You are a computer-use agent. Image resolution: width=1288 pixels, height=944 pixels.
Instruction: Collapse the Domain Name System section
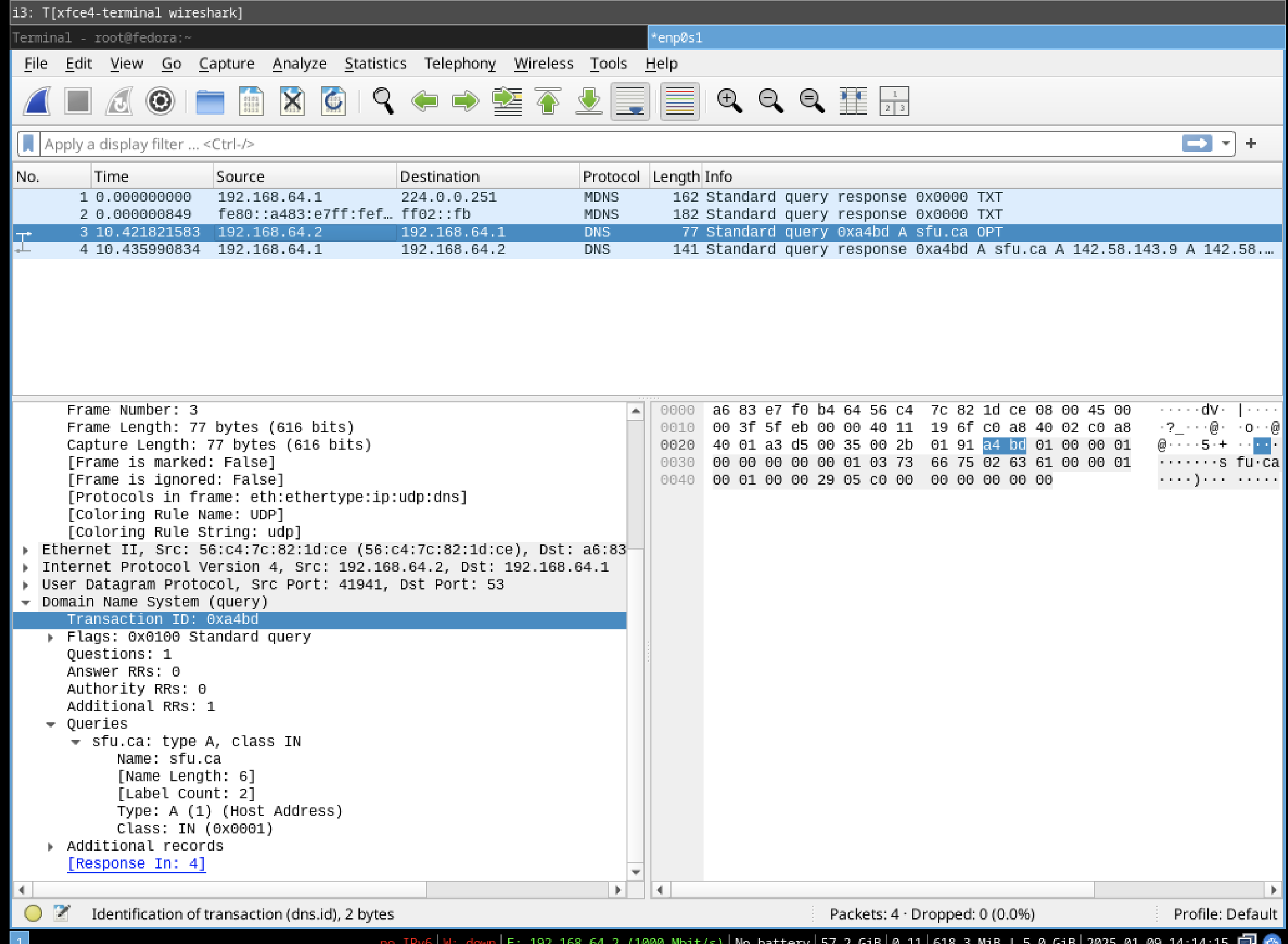pos(26,602)
